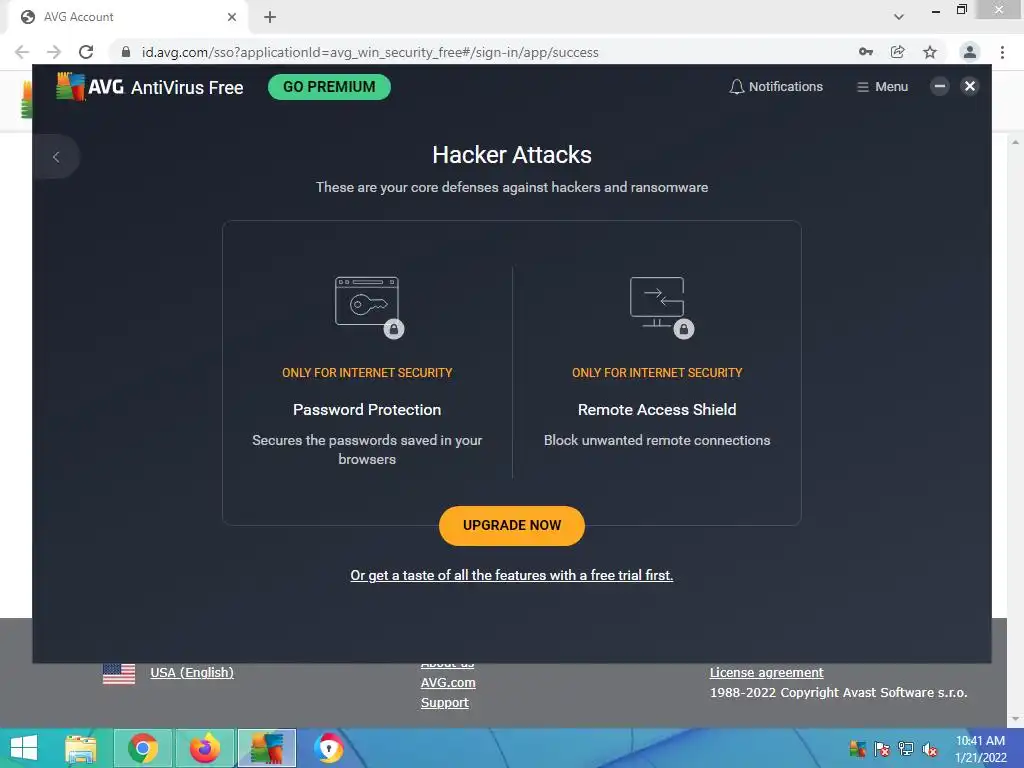Click the AVG AntiVirus Free logo

150,87
